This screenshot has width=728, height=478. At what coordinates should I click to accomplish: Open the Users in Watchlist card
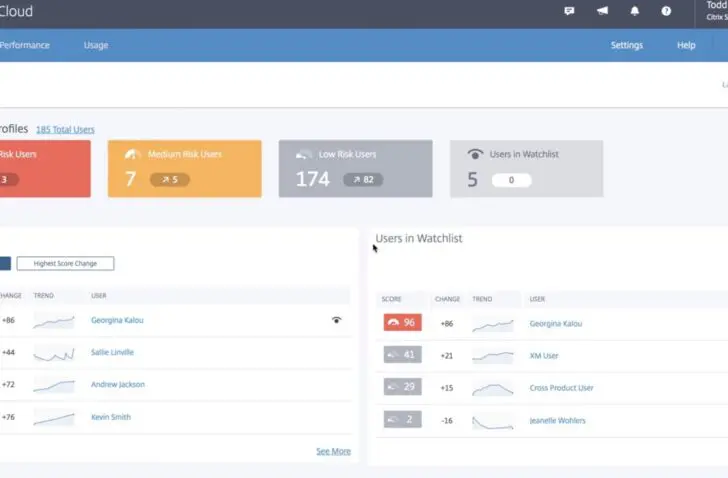[526, 169]
